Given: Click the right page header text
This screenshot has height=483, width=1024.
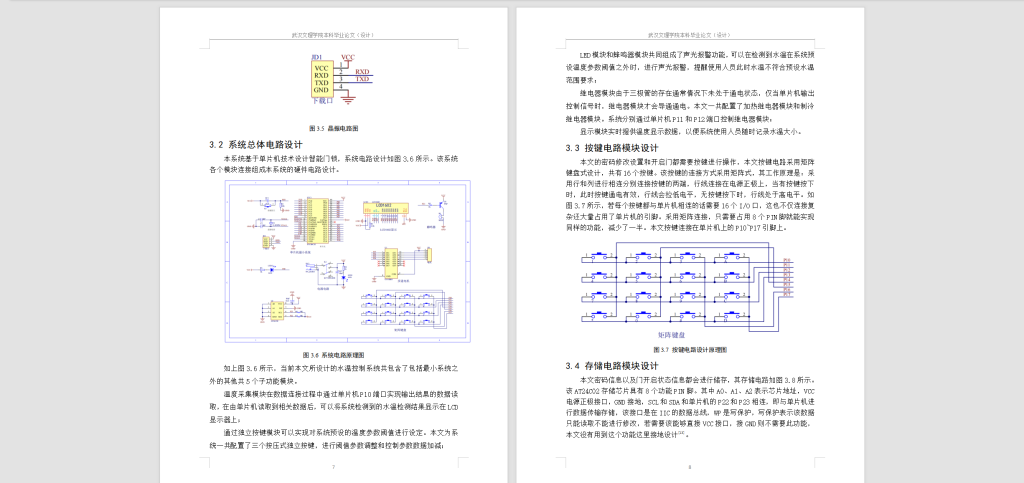Looking at the screenshot, I should [690, 35].
